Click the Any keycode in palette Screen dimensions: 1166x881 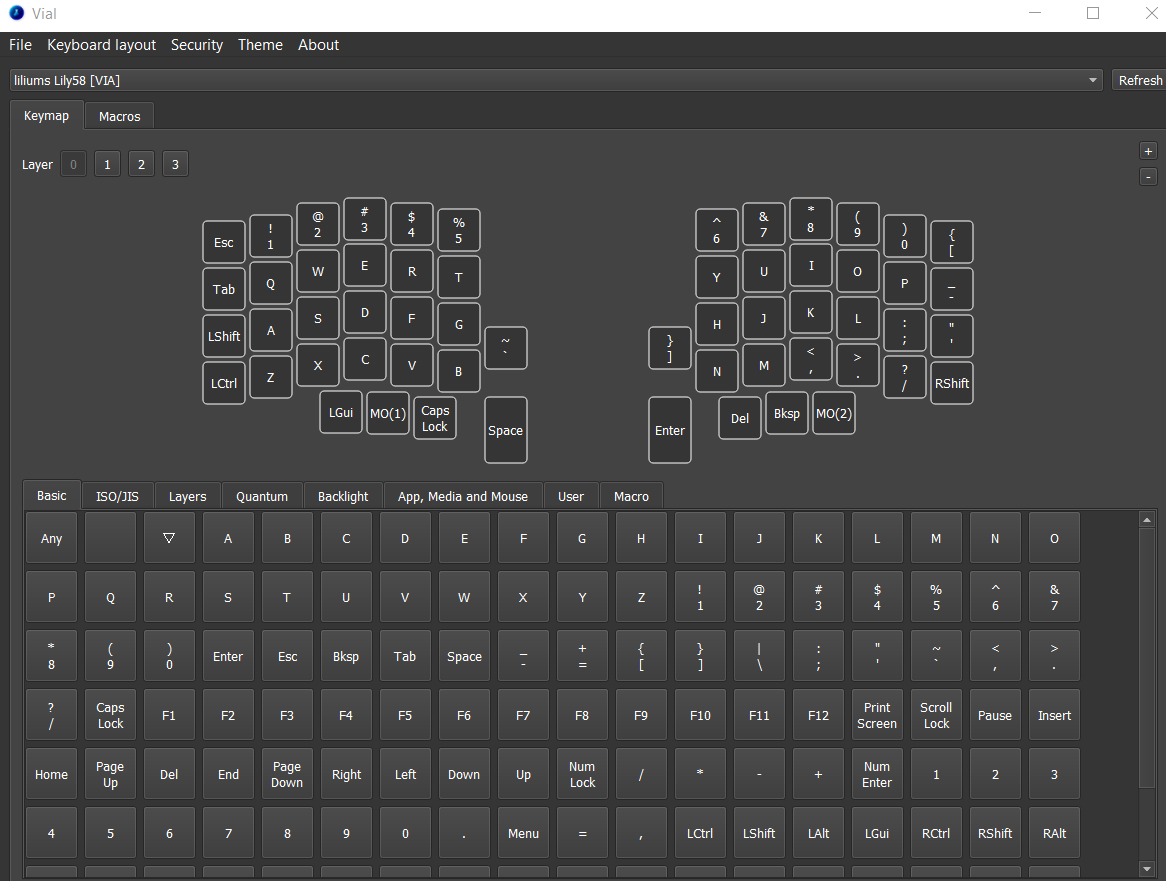[51, 538]
